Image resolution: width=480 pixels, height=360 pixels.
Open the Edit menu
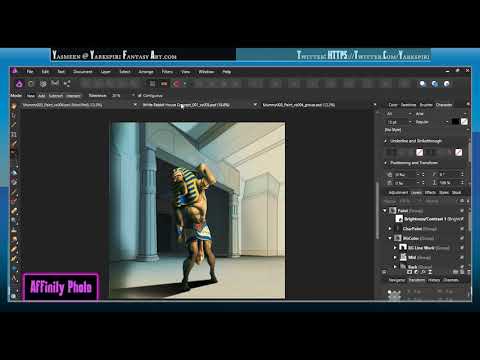[x=45, y=72]
